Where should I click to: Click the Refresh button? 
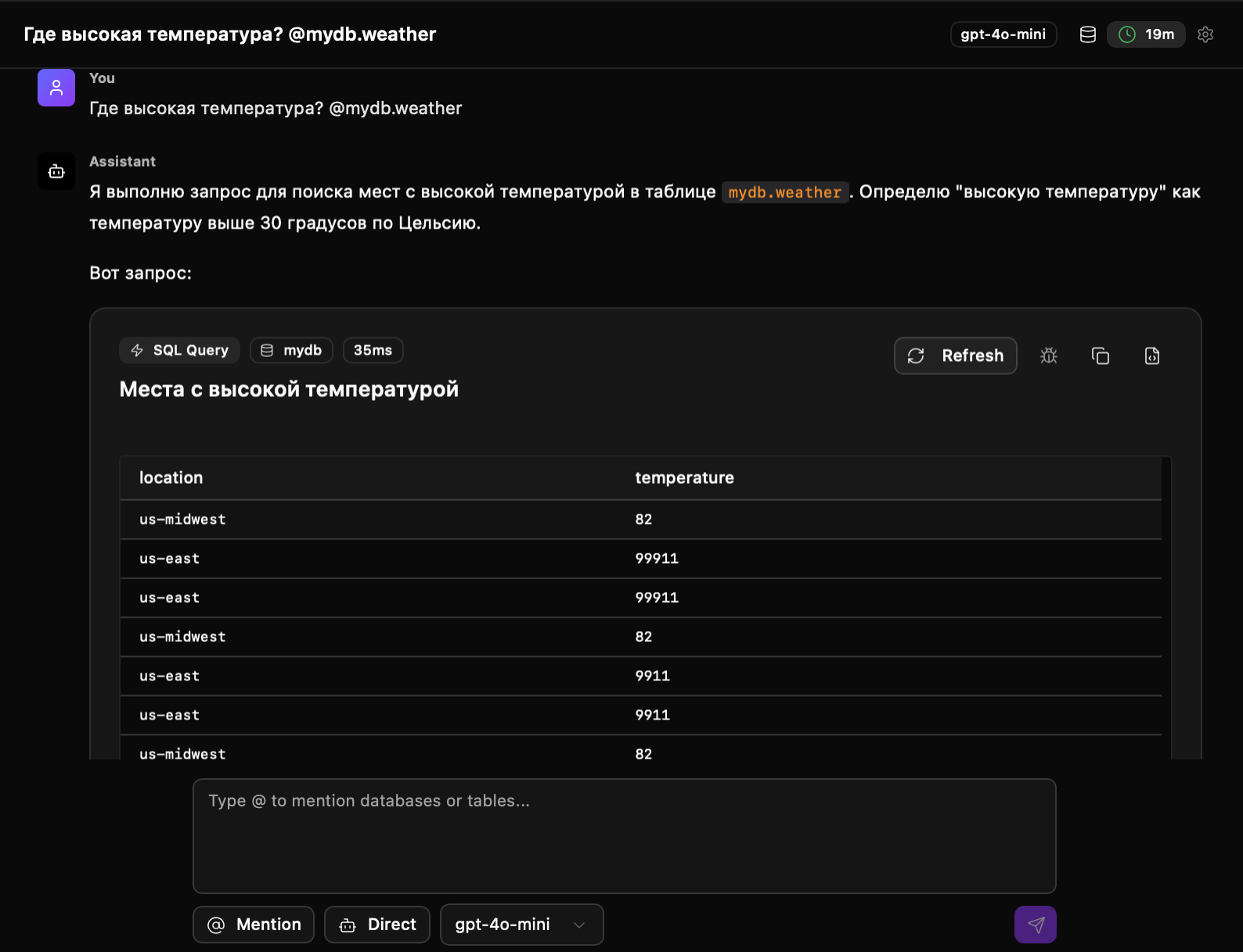tap(956, 356)
